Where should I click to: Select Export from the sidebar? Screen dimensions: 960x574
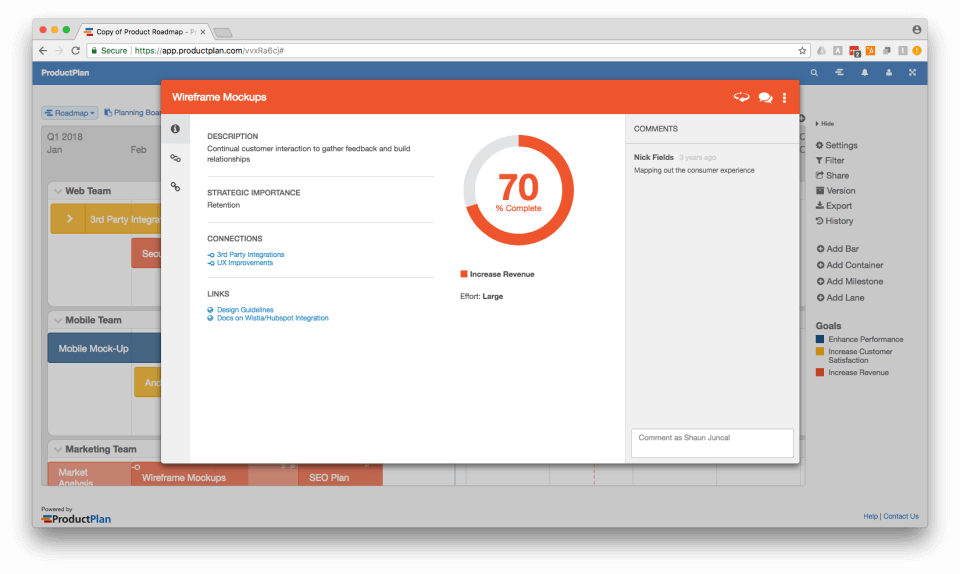838,206
